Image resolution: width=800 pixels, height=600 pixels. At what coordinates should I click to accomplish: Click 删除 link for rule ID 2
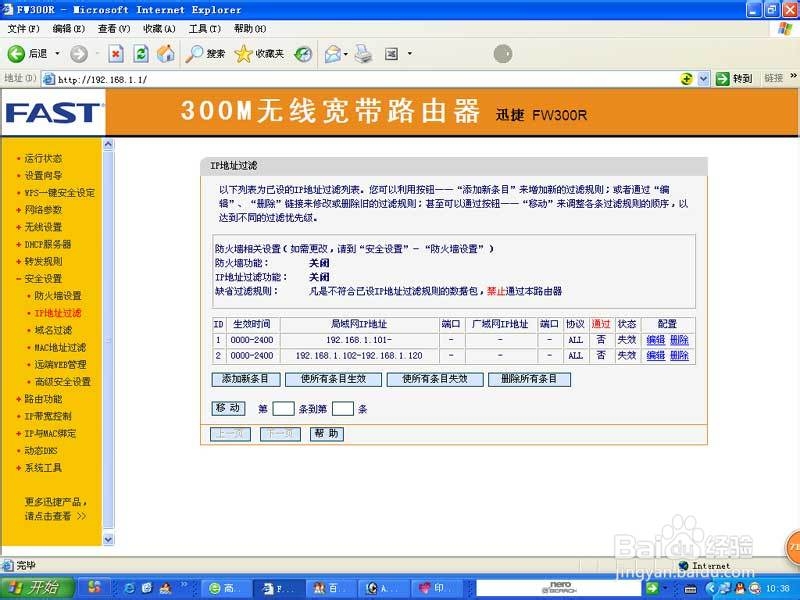pos(679,356)
